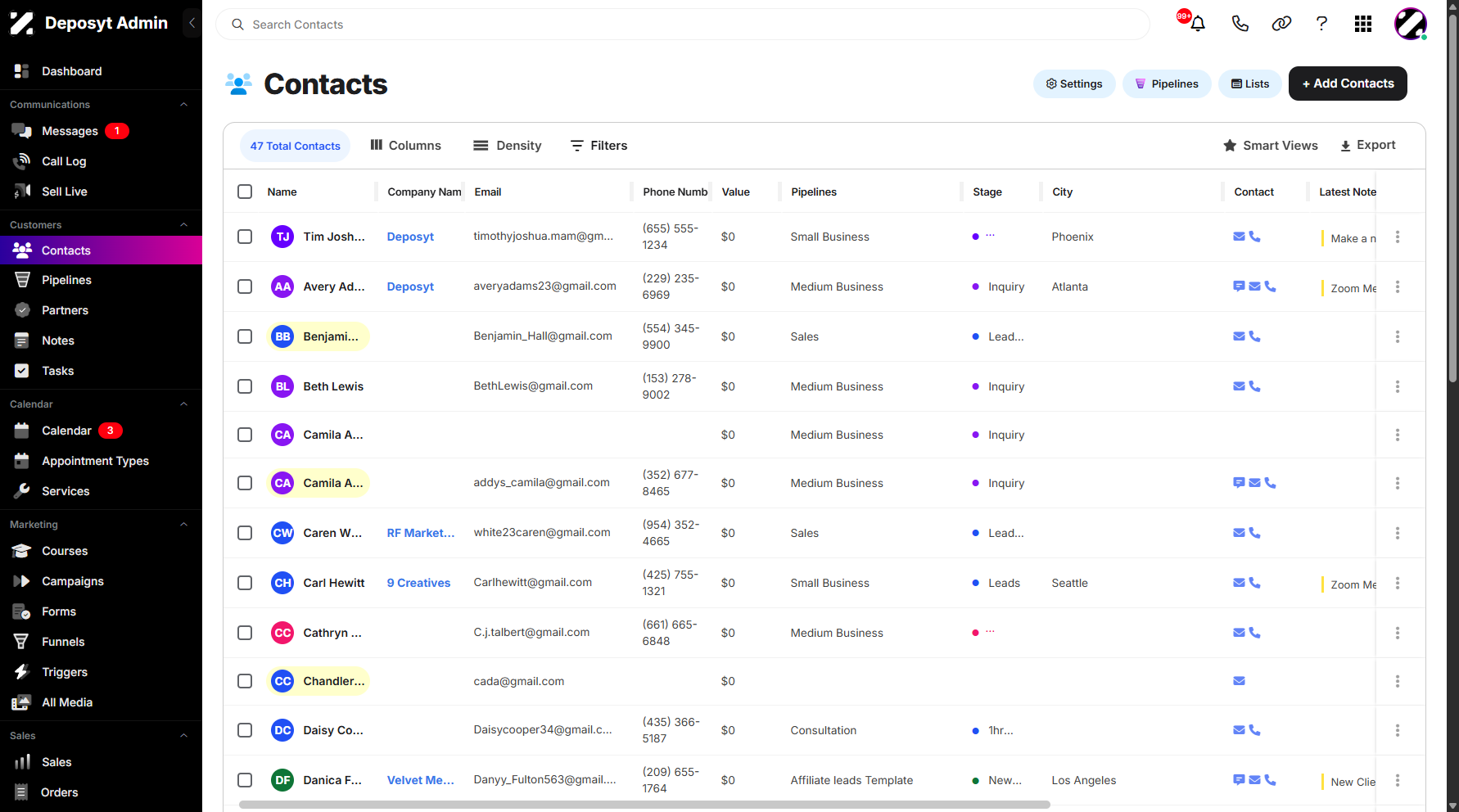Screen dimensions: 1459x812
Task: Open row options for Daisy Co
Action: 1398,730
